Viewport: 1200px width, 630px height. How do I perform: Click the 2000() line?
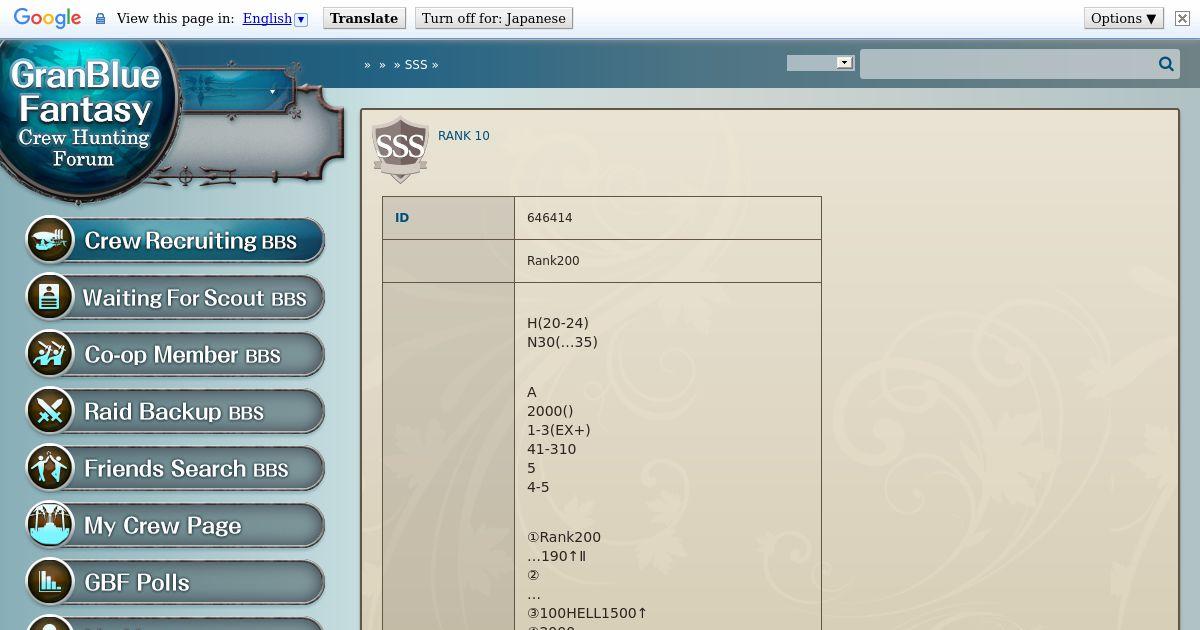coord(550,411)
